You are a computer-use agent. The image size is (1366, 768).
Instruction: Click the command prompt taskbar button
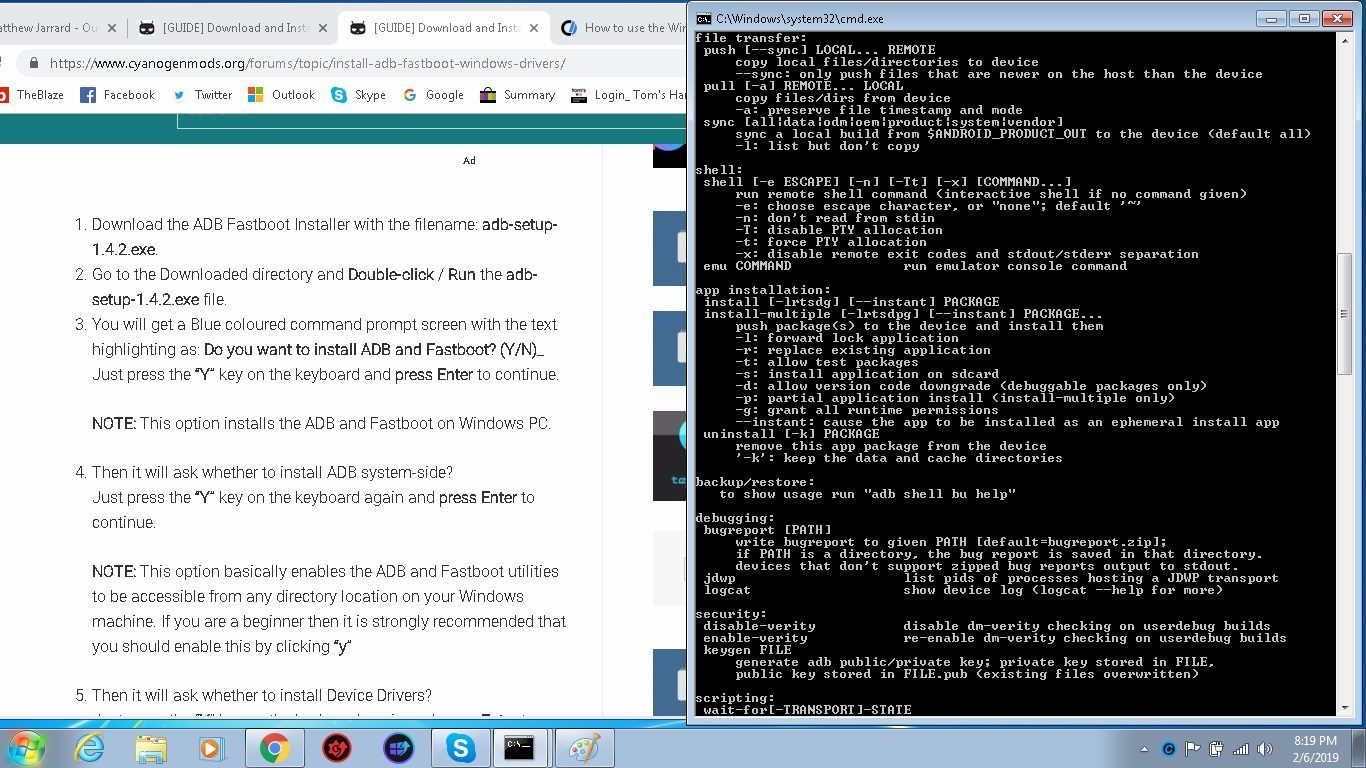pyautogui.click(x=519, y=747)
